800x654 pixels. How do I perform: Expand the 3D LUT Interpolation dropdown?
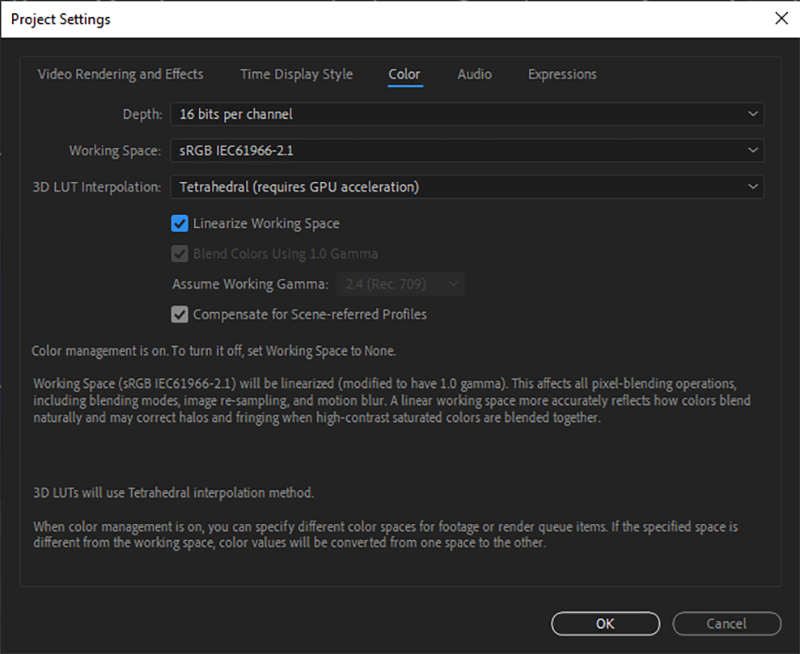466,186
